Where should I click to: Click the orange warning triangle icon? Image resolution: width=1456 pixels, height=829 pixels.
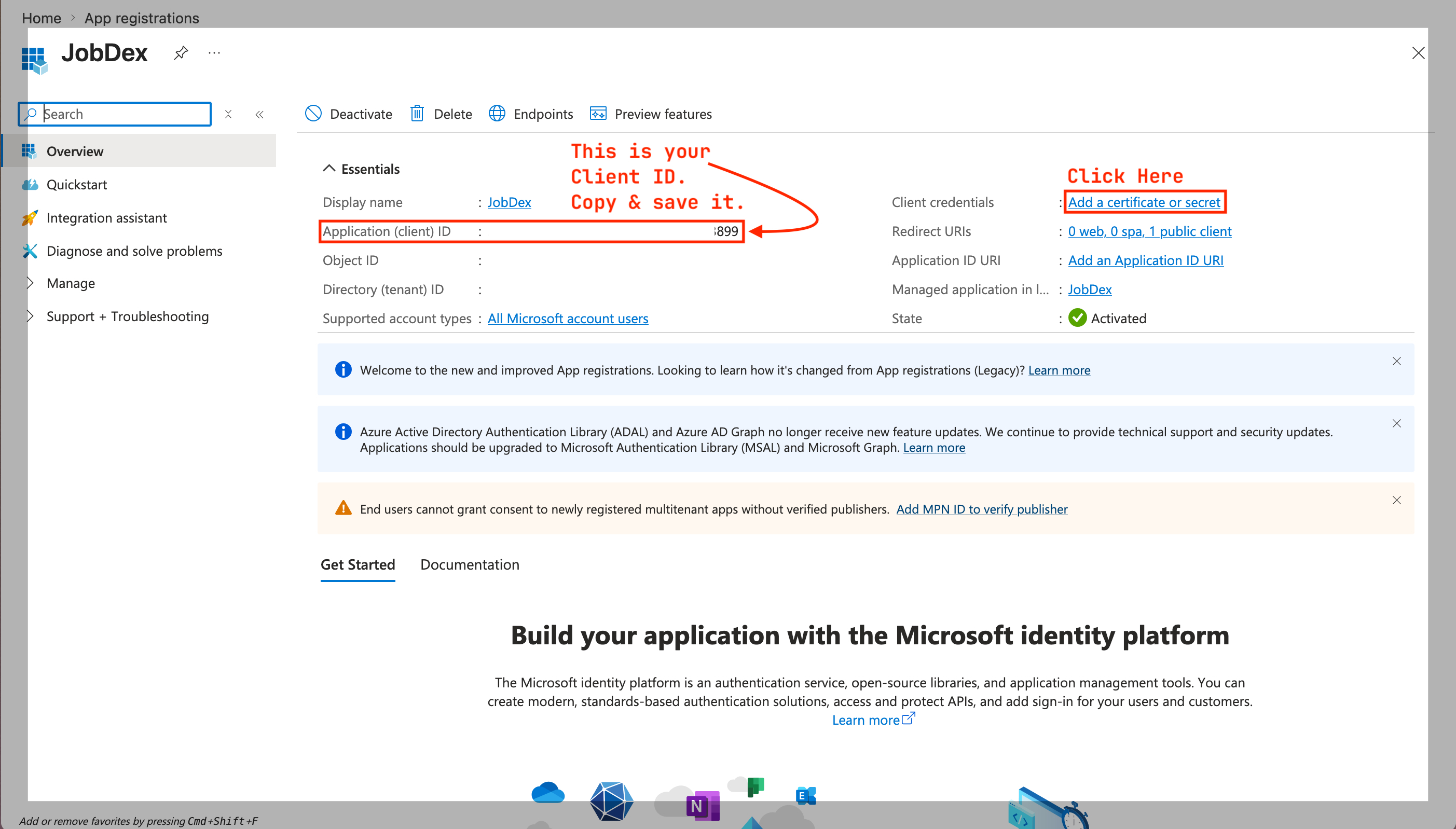tap(343, 507)
